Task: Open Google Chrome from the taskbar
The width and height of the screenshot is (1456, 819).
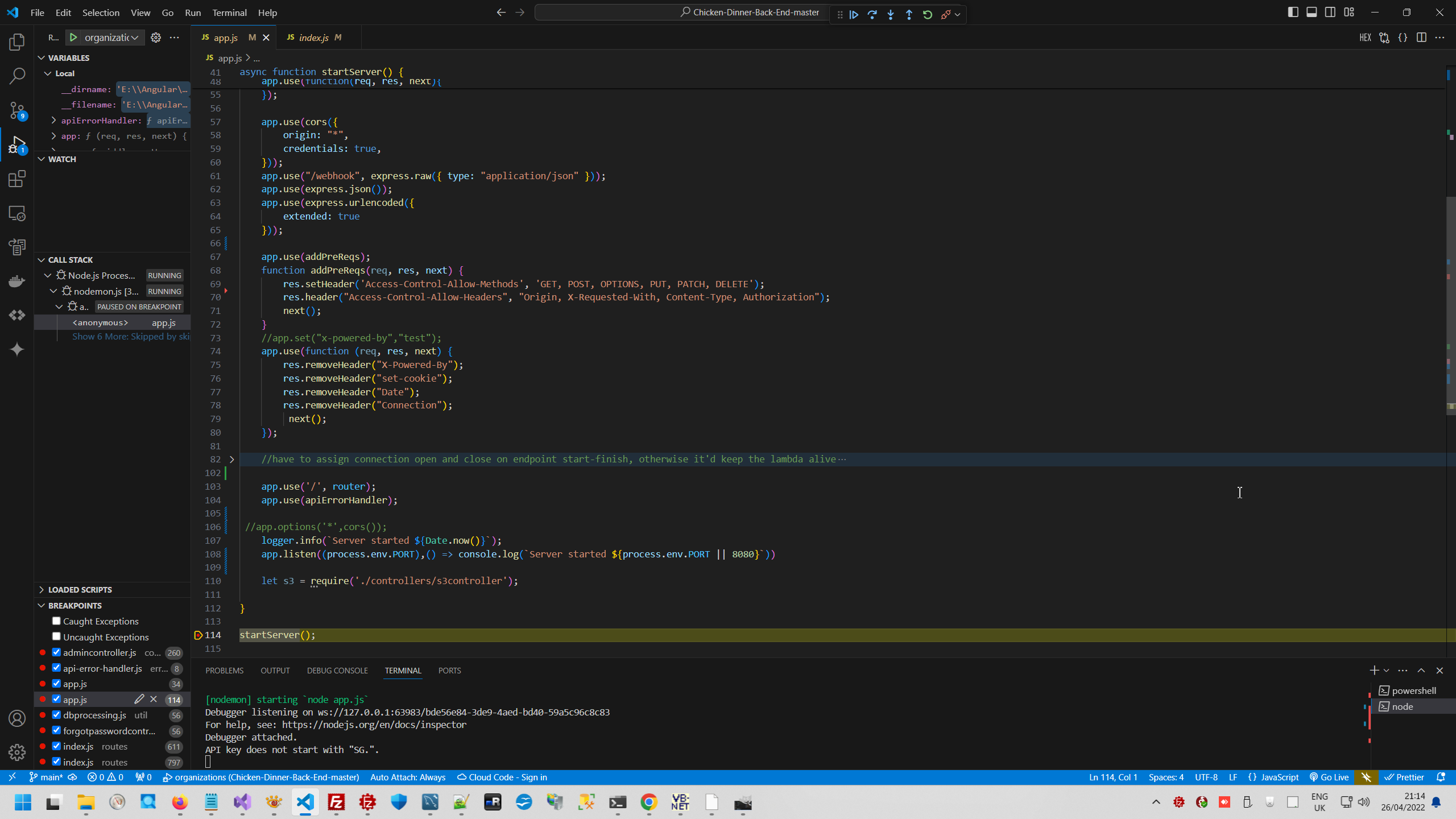Action: click(x=648, y=803)
